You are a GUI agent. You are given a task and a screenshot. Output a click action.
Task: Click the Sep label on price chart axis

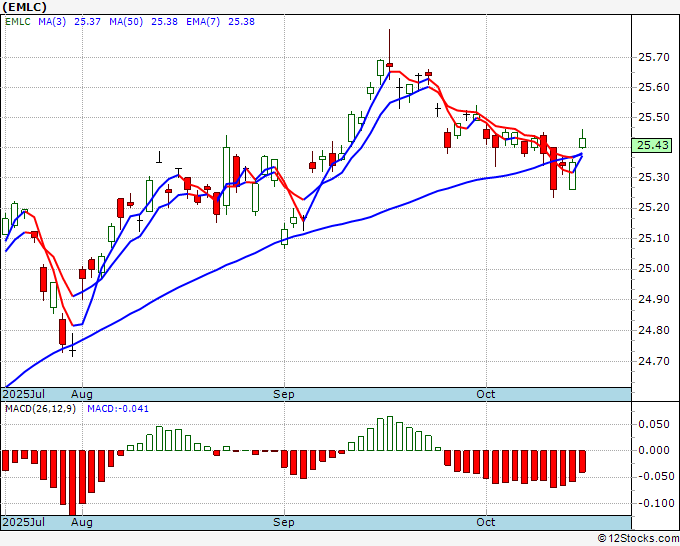(x=284, y=394)
